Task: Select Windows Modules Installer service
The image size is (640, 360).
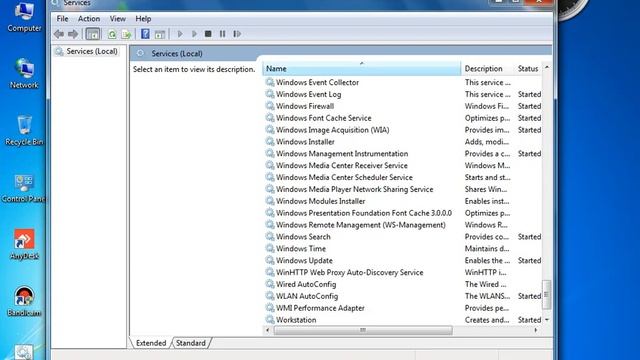Action: tap(320, 201)
